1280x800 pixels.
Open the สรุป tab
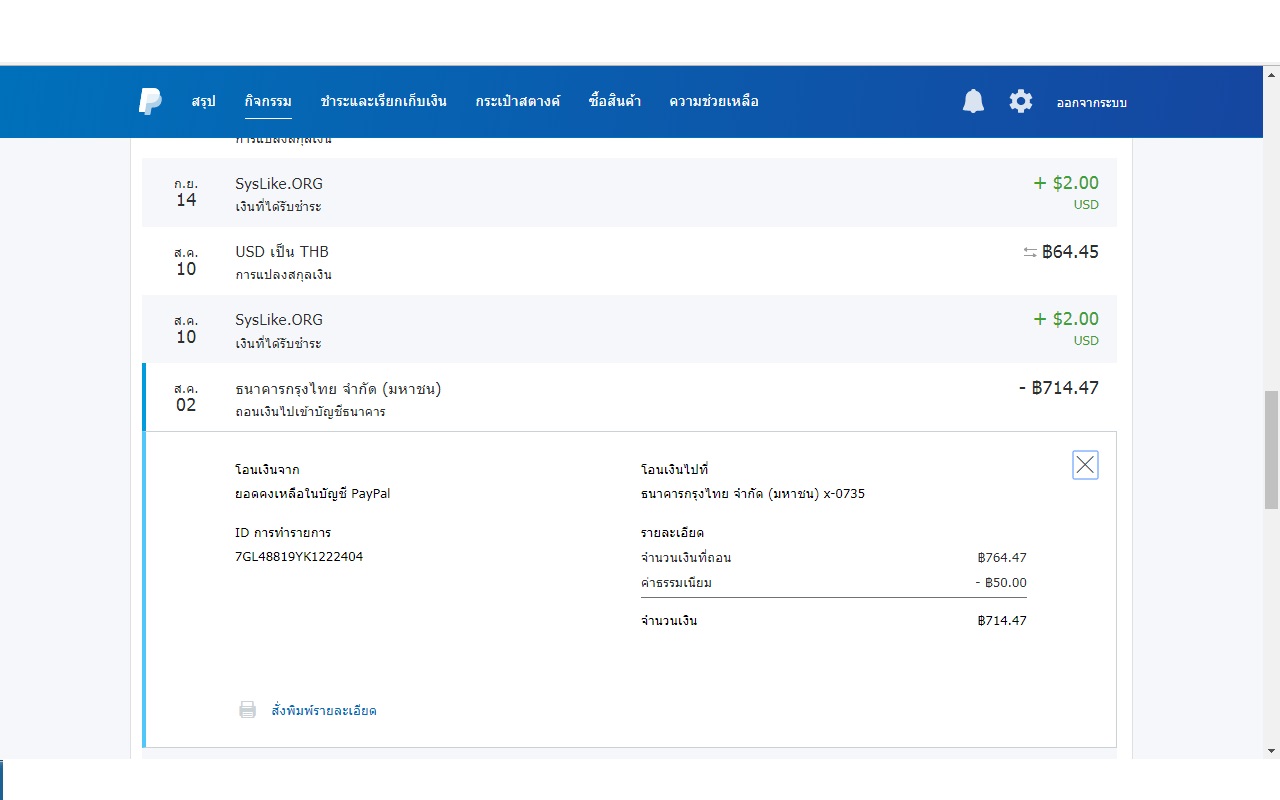203,101
